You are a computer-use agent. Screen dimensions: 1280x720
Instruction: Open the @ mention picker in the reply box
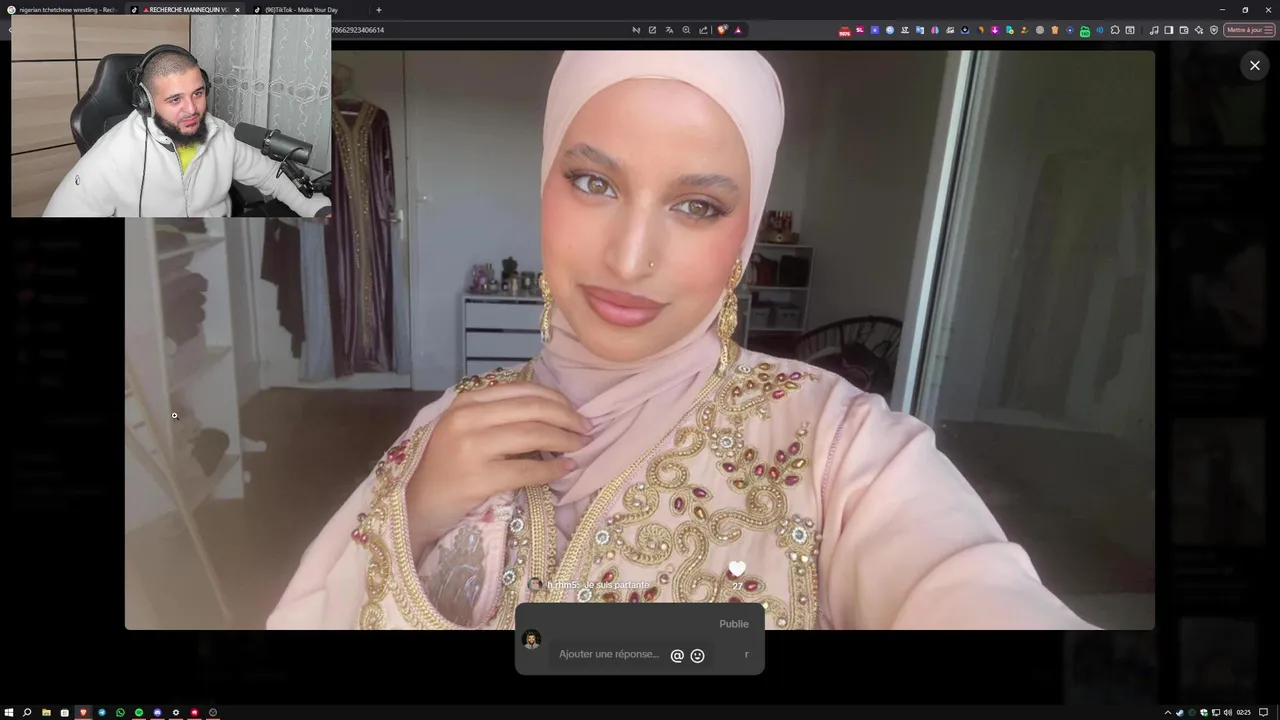pos(677,656)
